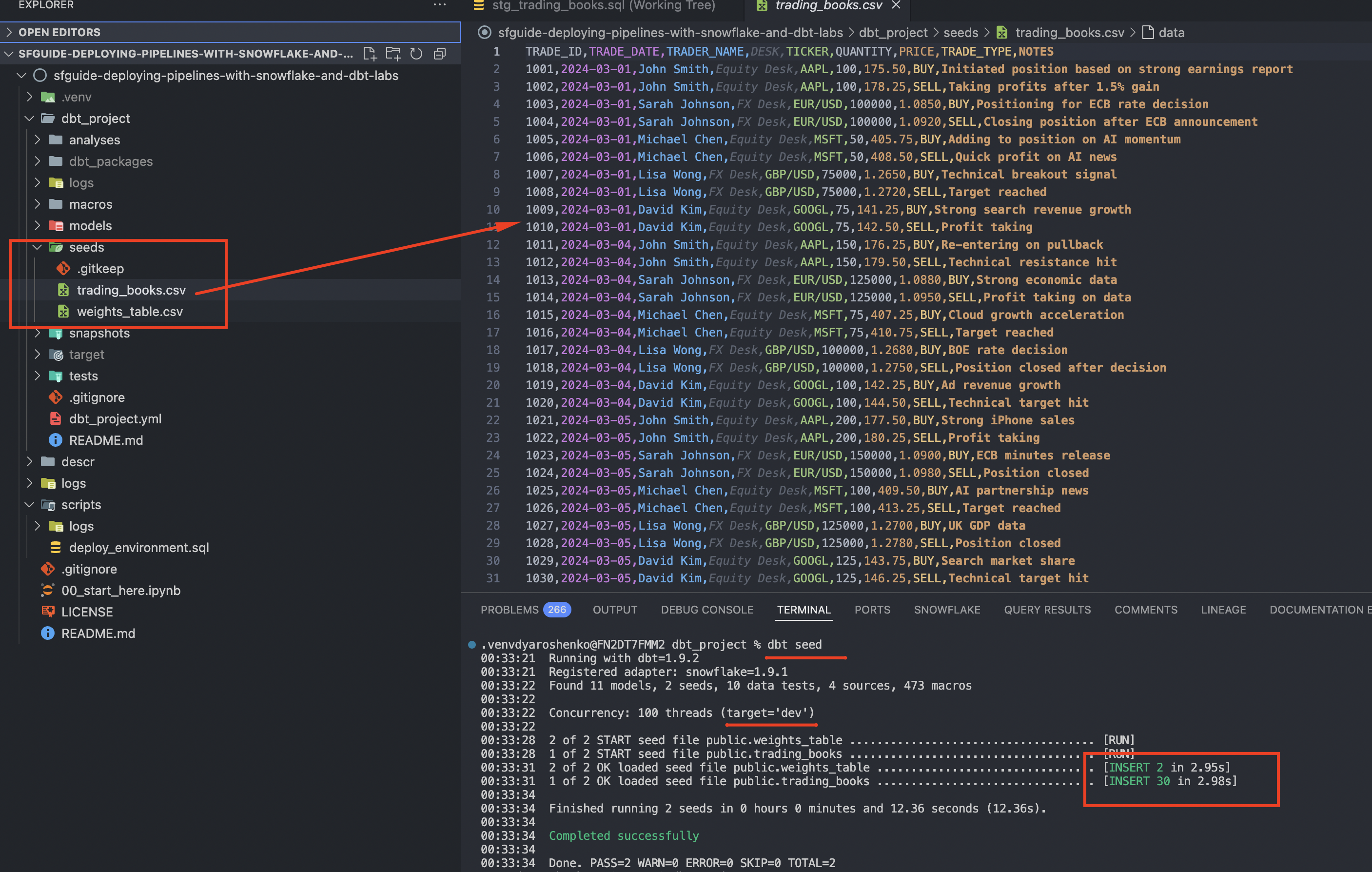Click the New Folder icon in explorer header
Screen dimensions: 1372x872
(392, 54)
